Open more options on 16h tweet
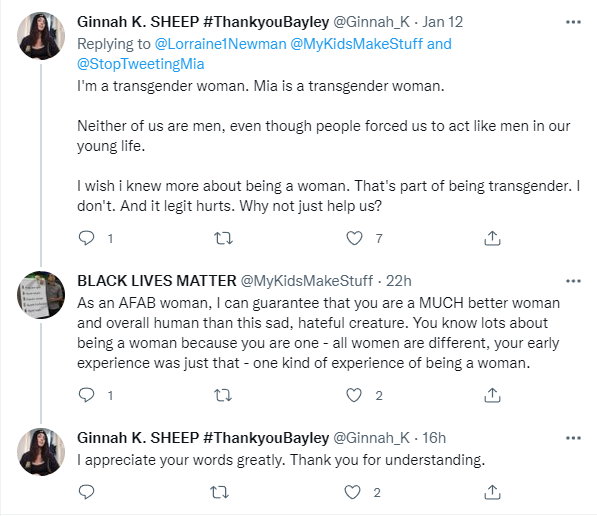 click(573, 438)
